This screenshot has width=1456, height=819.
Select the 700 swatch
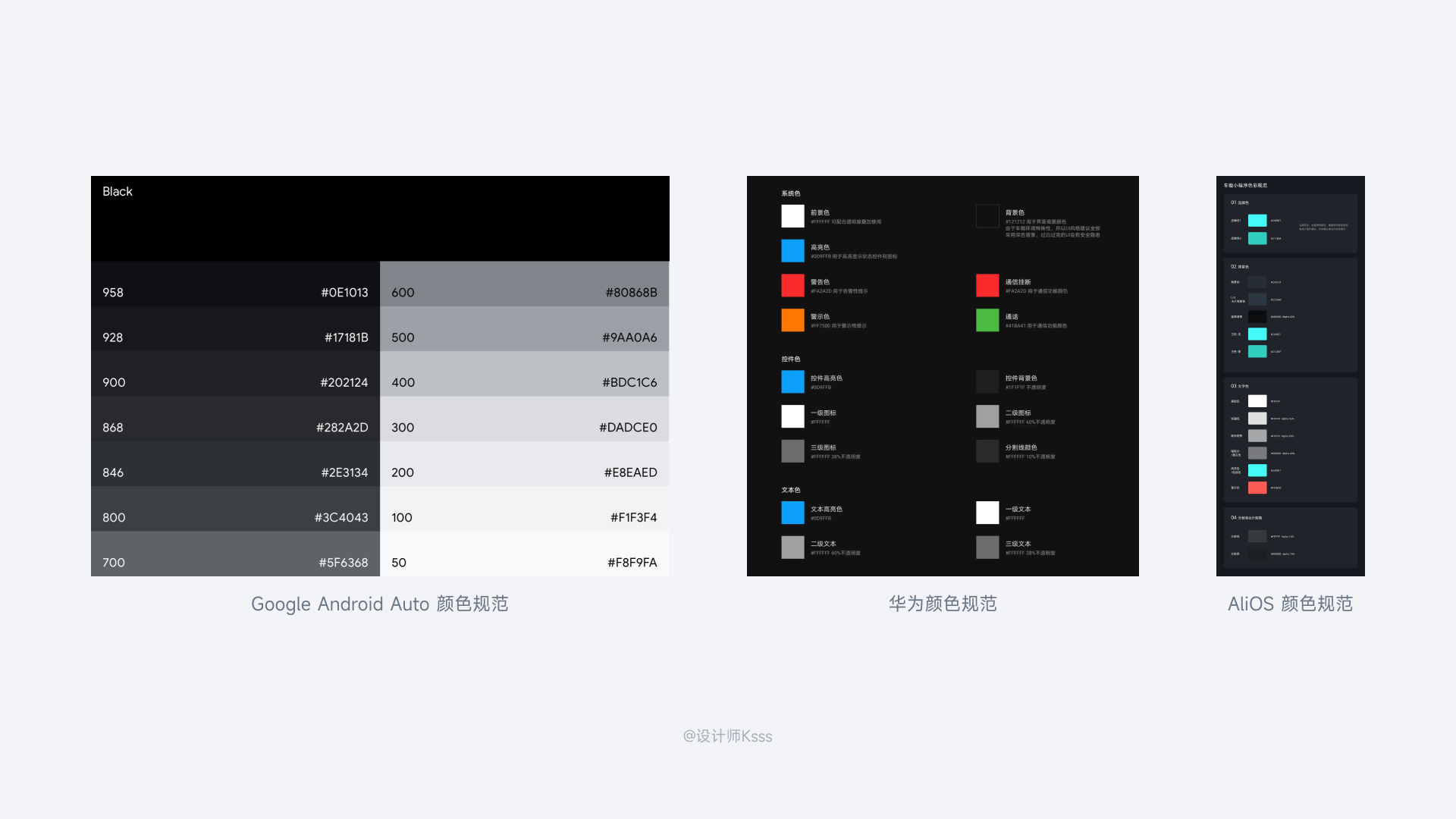click(235, 554)
